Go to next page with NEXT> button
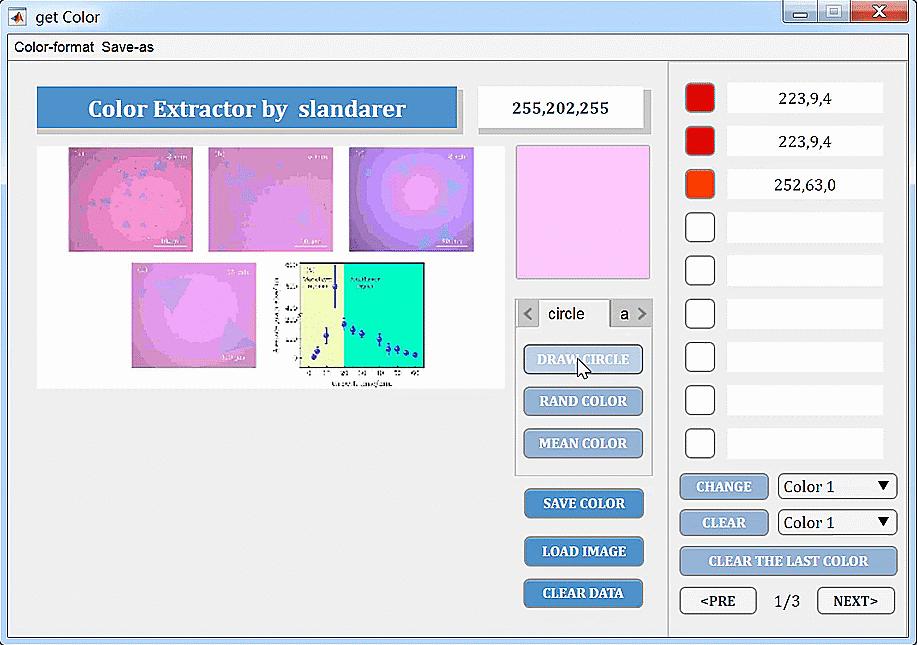Screen dimensions: 917x645 [855, 600]
